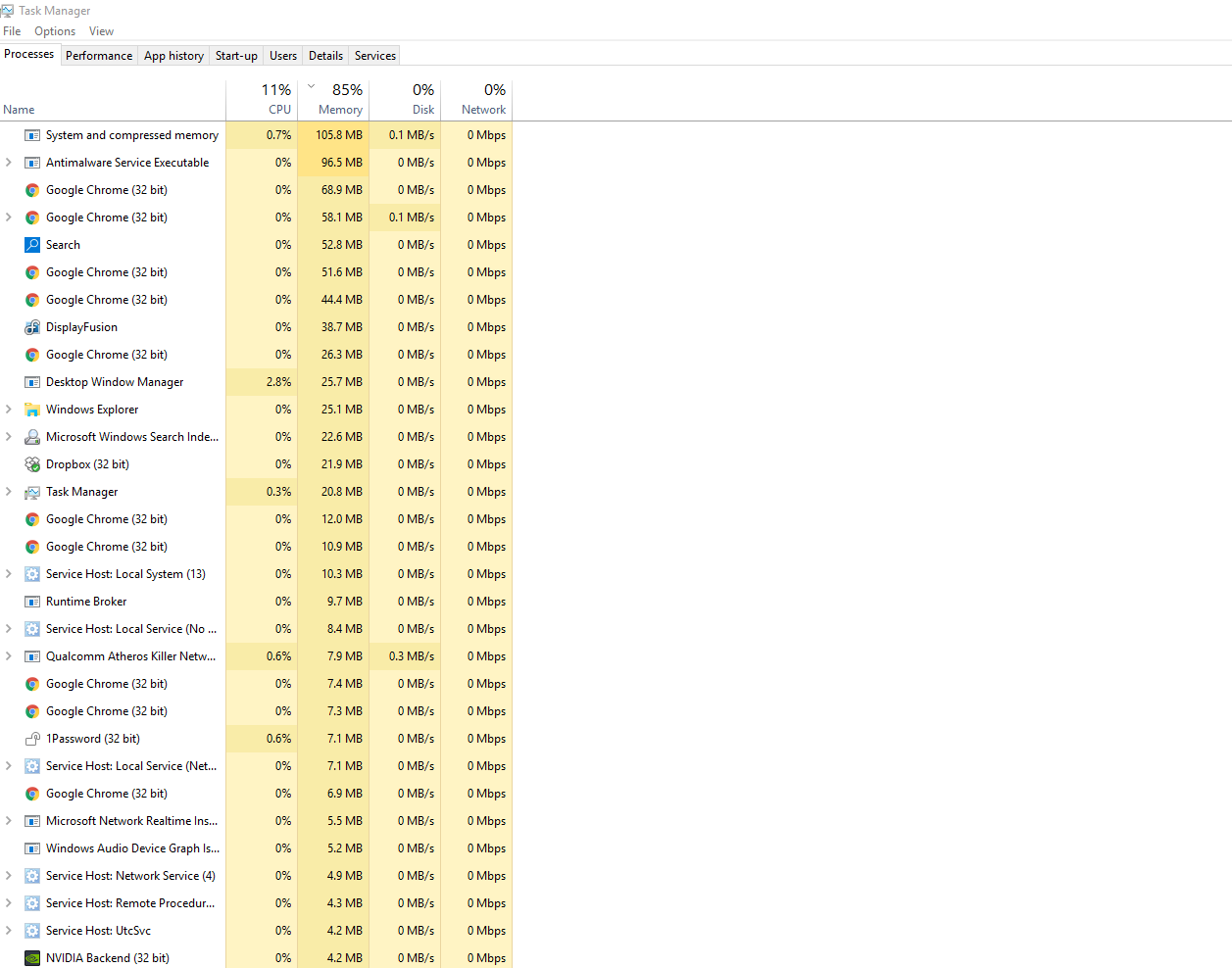The width and height of the screenshot is (1232, 968).
Task: Select the 2.8% CPU value cell
Action: tap(262, 382)
